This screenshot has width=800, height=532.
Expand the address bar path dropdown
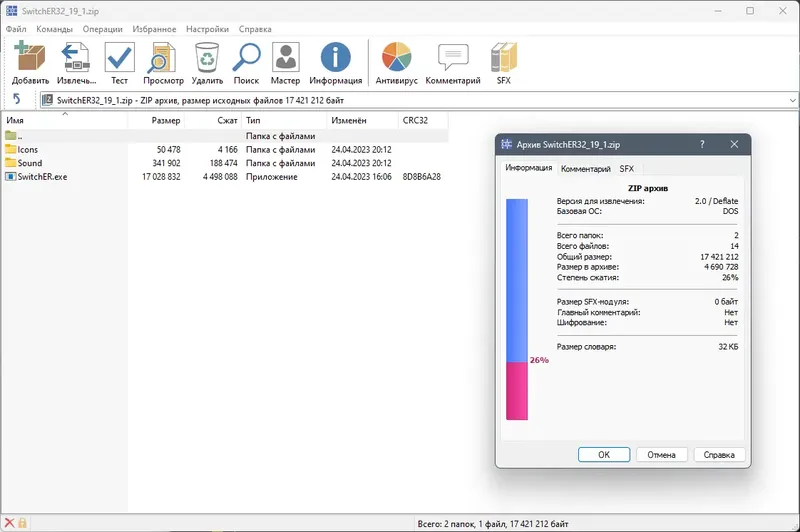point(792,100)
